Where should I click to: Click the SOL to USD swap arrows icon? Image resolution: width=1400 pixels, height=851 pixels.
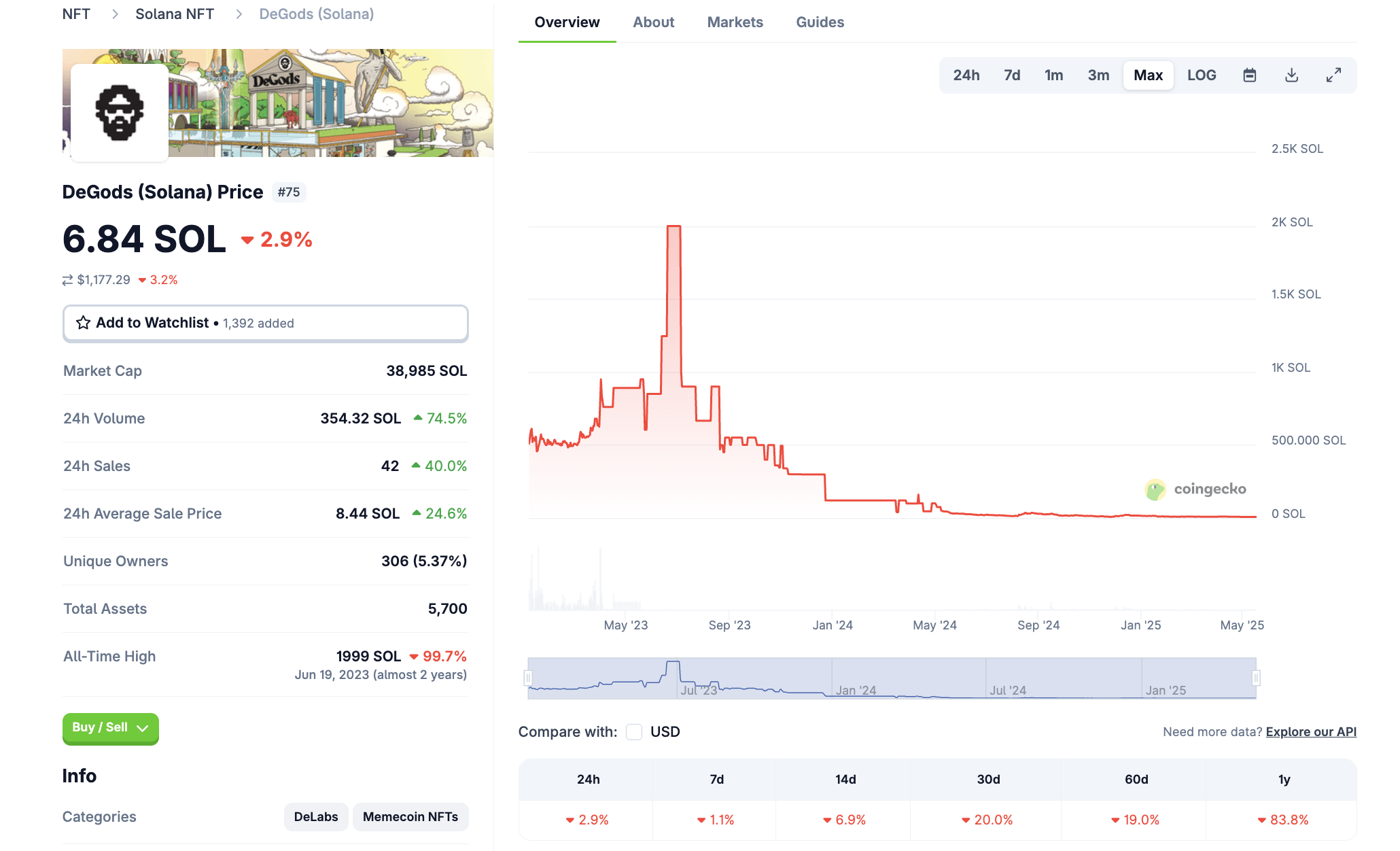click(67, 280)
